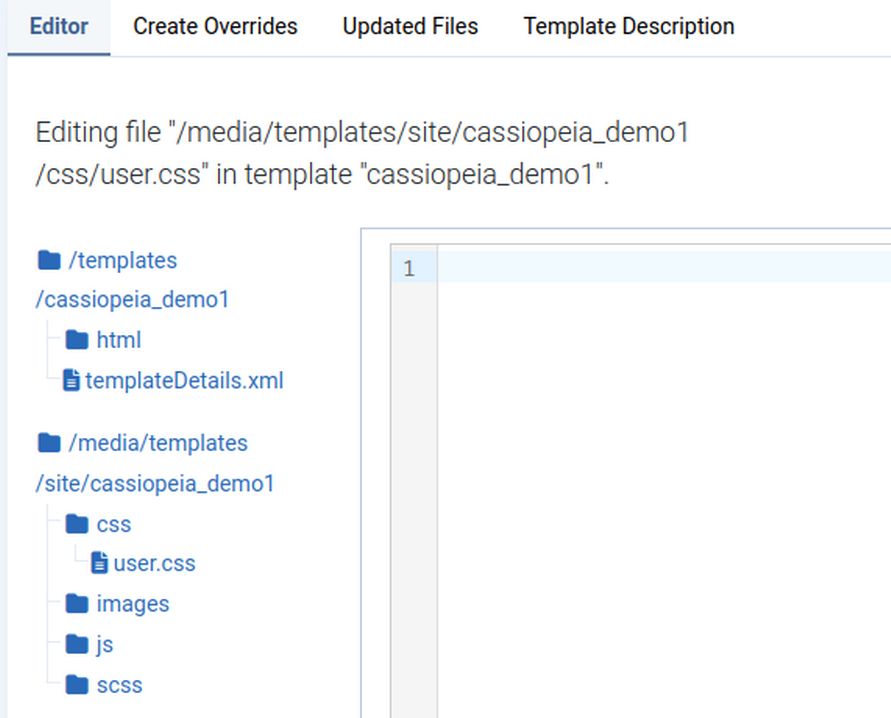Click line 1 in the code editor
This screenshot has height=718, width=891.
coord(660,268)
